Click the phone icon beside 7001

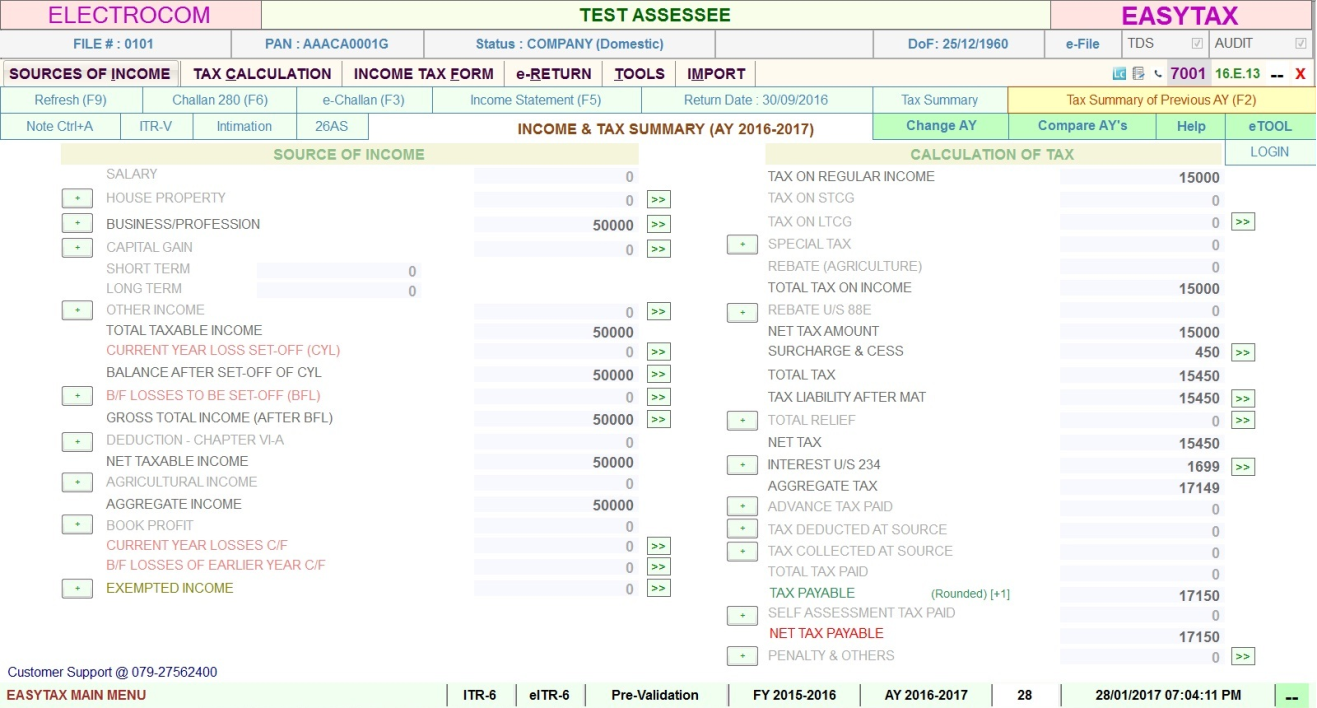[x=1157, y=74]
